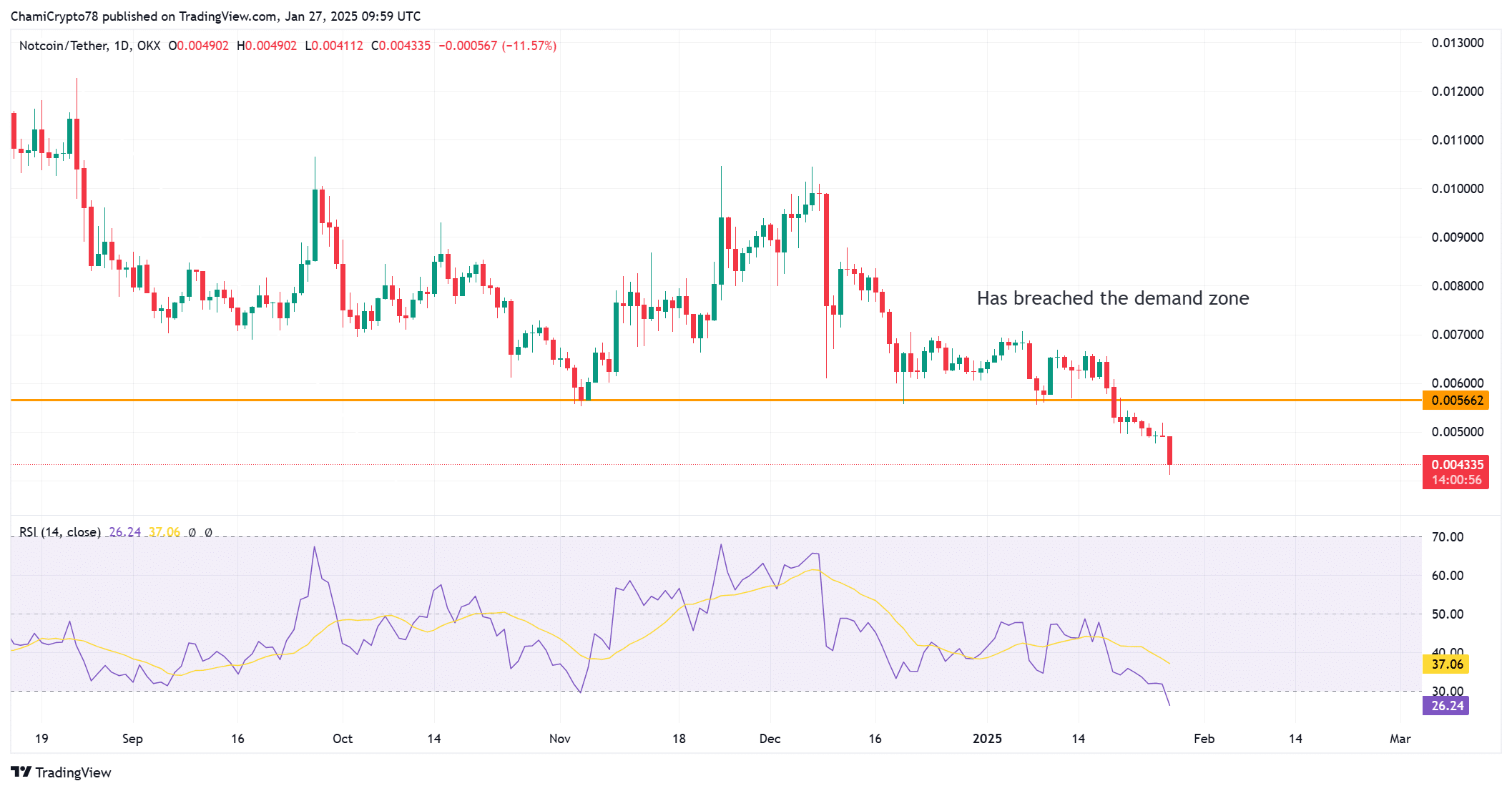Click the Nov date on the time axis
The height and width of the screenshot is (791, 1512).
tap(560, 739)
